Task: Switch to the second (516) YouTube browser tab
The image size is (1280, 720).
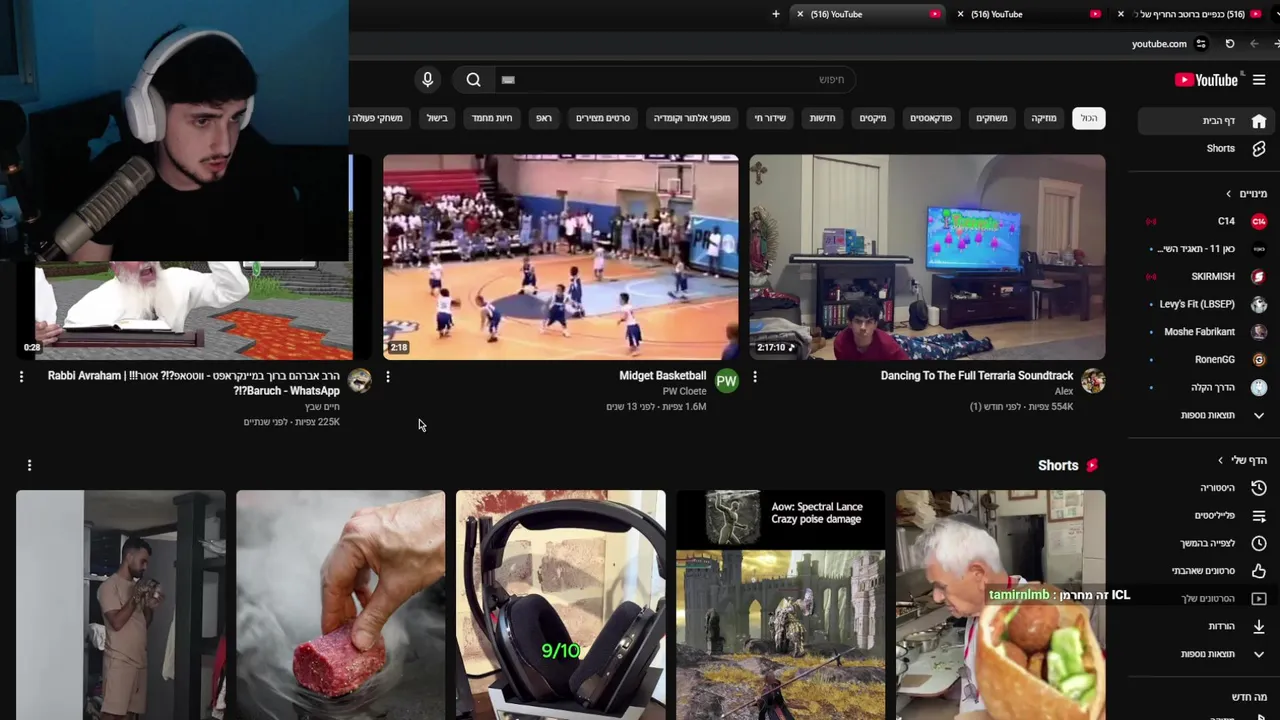Action: [1030, 14]
